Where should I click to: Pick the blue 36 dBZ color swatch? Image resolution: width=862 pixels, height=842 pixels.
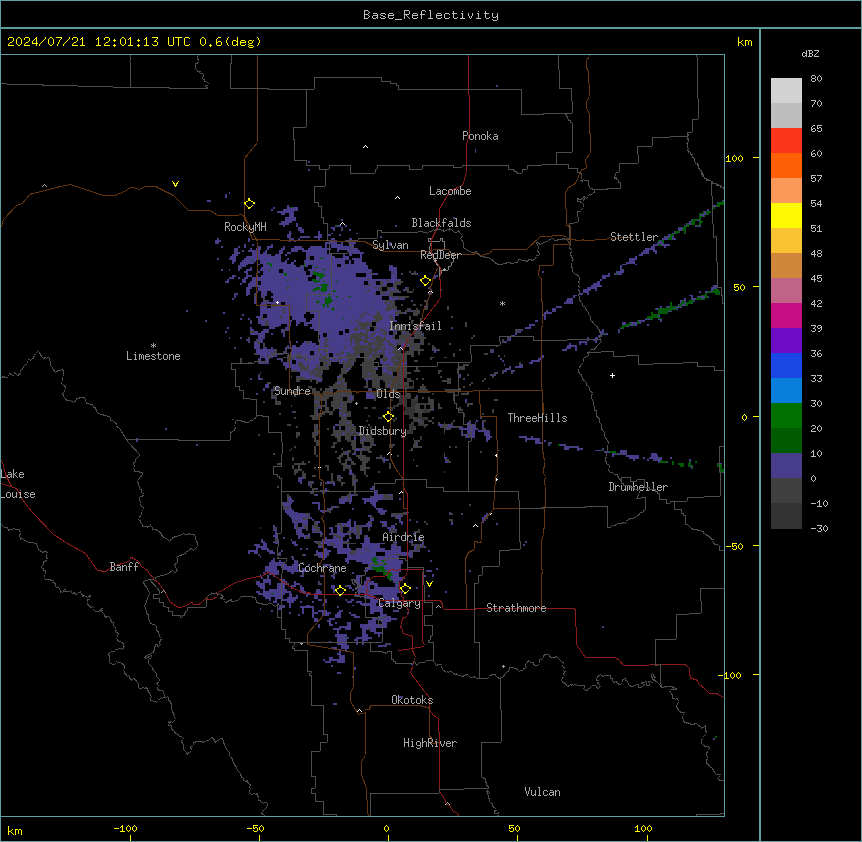click(x=786, y=365)
